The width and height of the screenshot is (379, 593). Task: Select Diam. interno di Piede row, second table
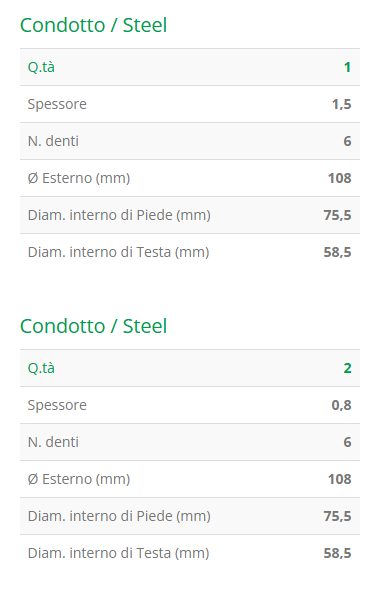point(190,516)
